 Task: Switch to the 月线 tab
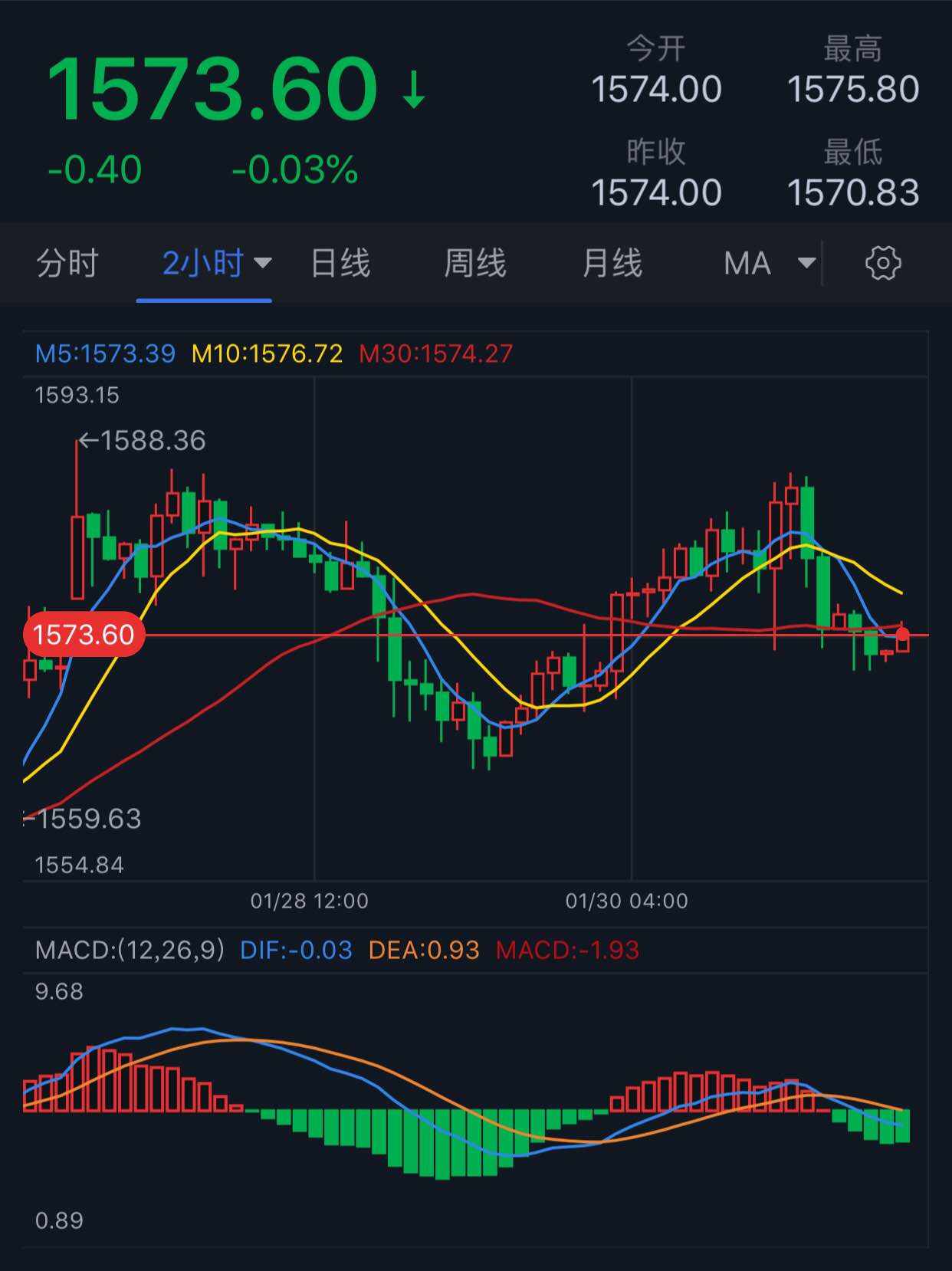(x=612, y=264)
